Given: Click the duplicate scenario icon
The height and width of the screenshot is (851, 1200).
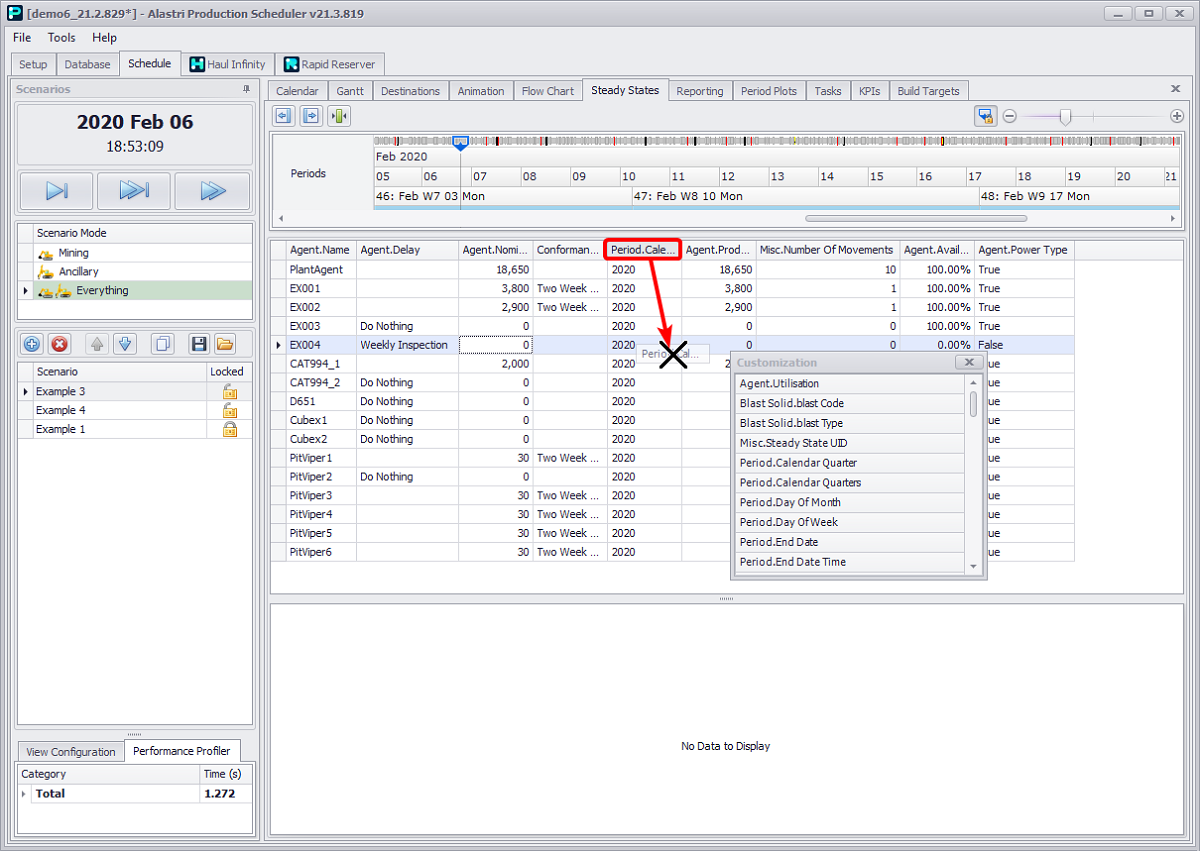Looking at the screenshot, I should (x=162, y=344).
